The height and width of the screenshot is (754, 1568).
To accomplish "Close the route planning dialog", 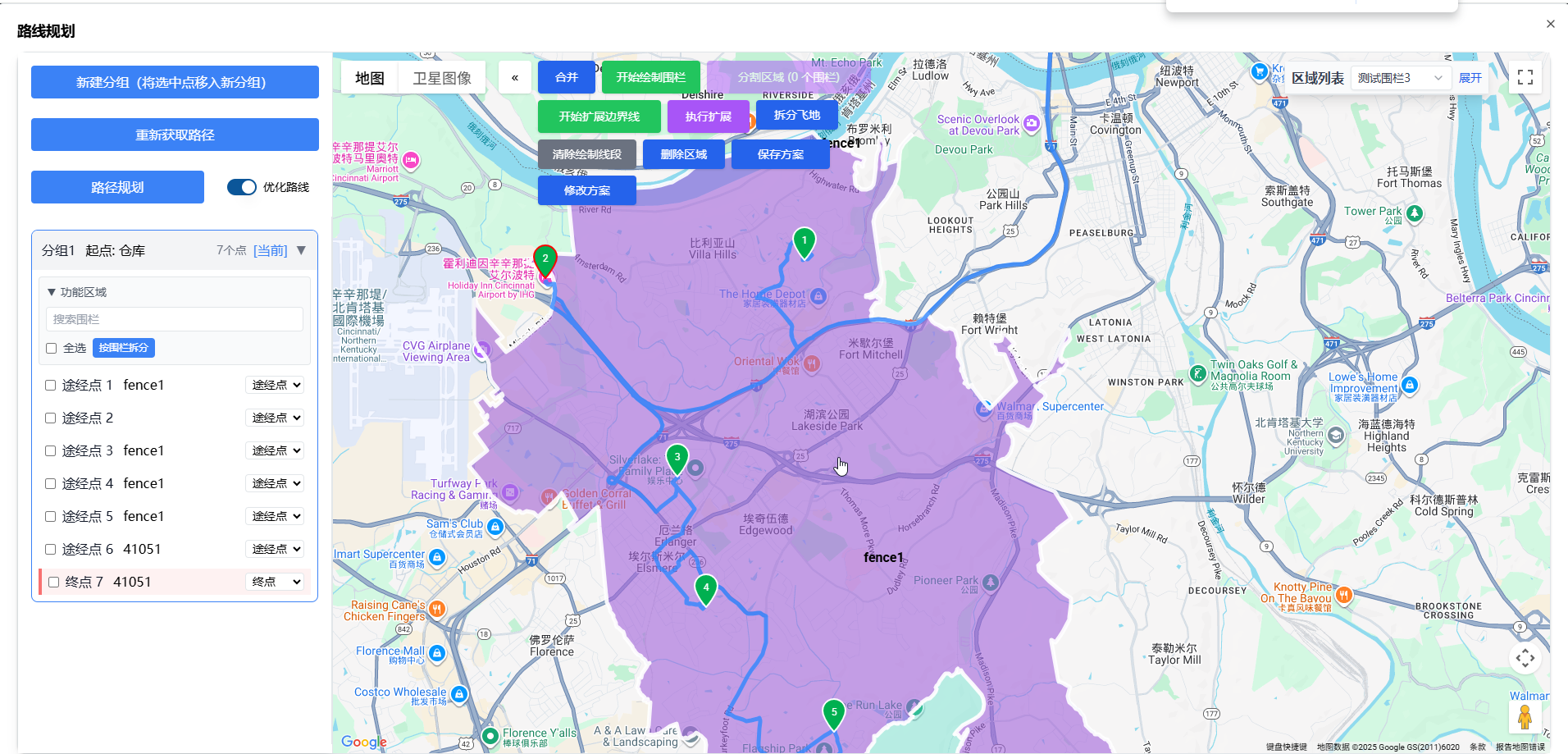I will 1550,25.
